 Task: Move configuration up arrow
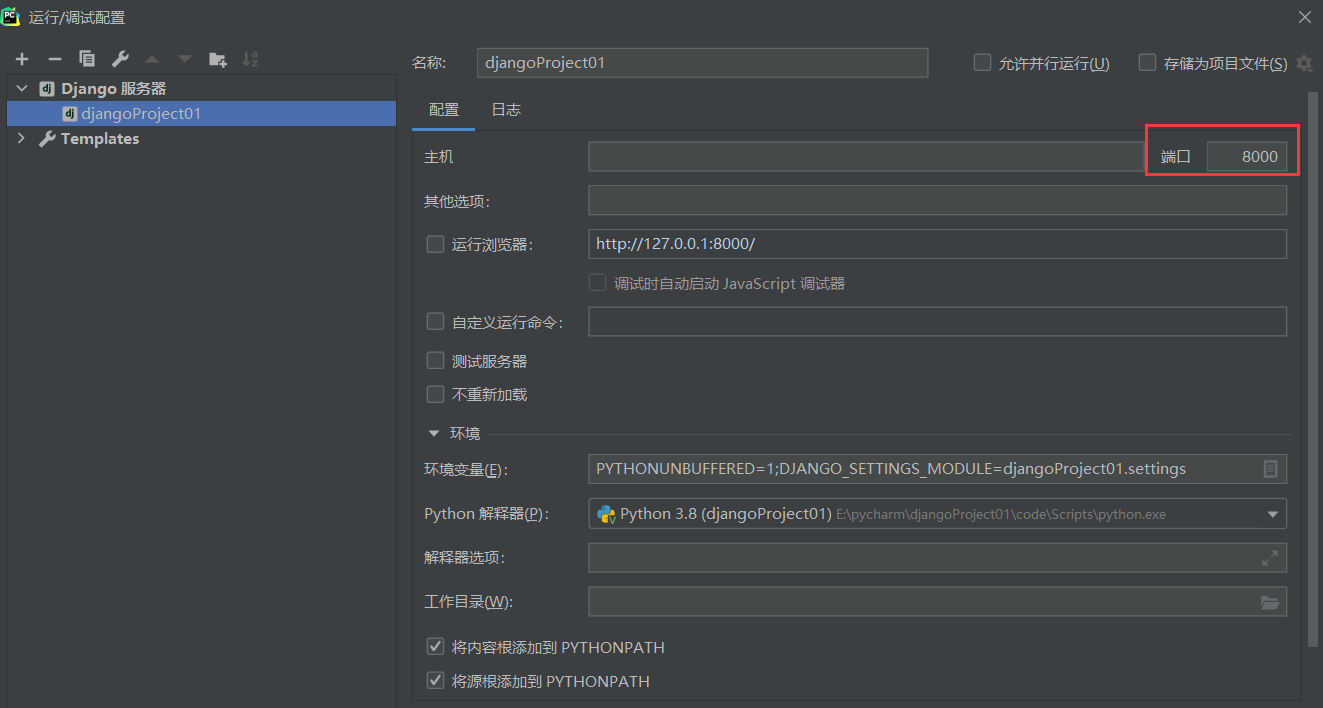point(152,60)
